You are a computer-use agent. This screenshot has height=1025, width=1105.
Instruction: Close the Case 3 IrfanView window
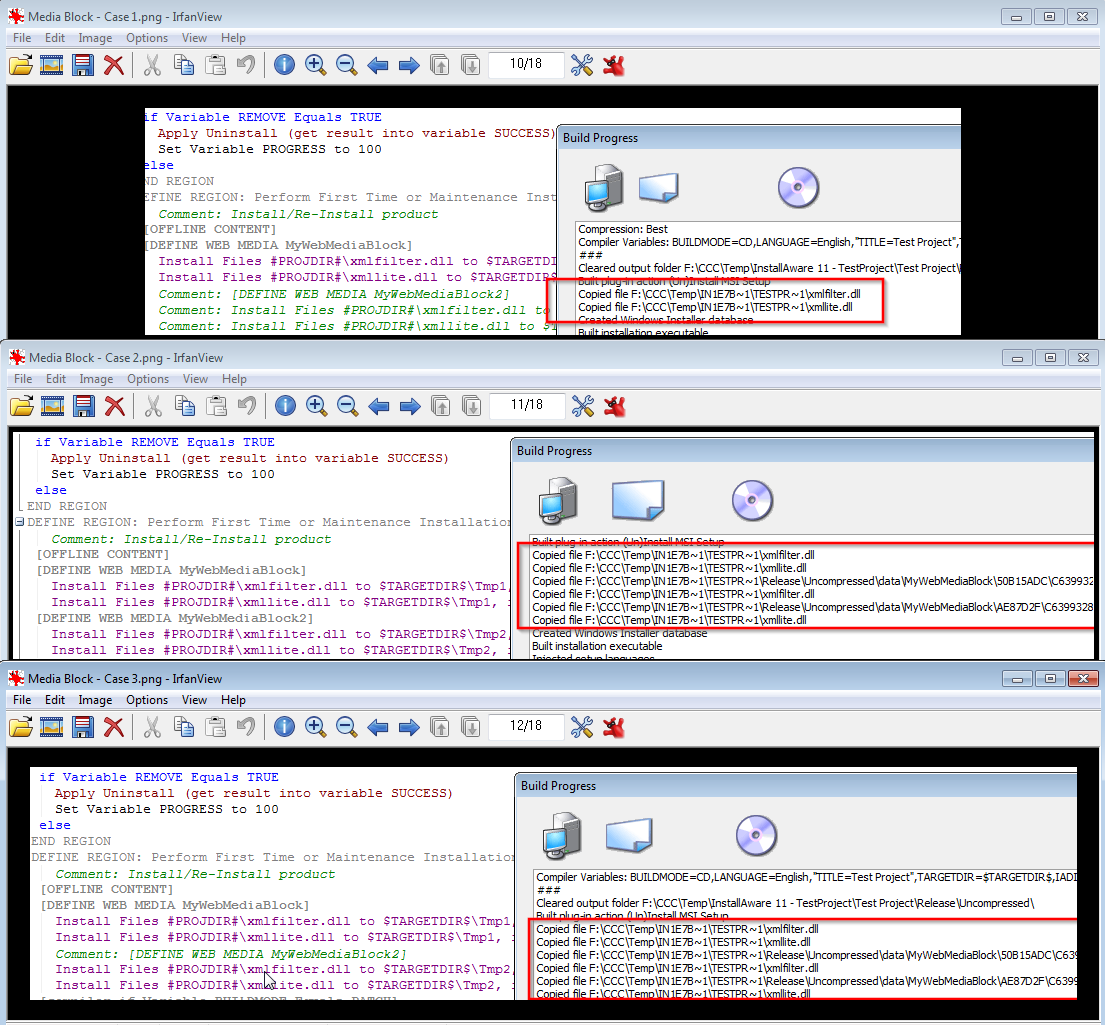pyautogui.click(x=1083, y=679)
